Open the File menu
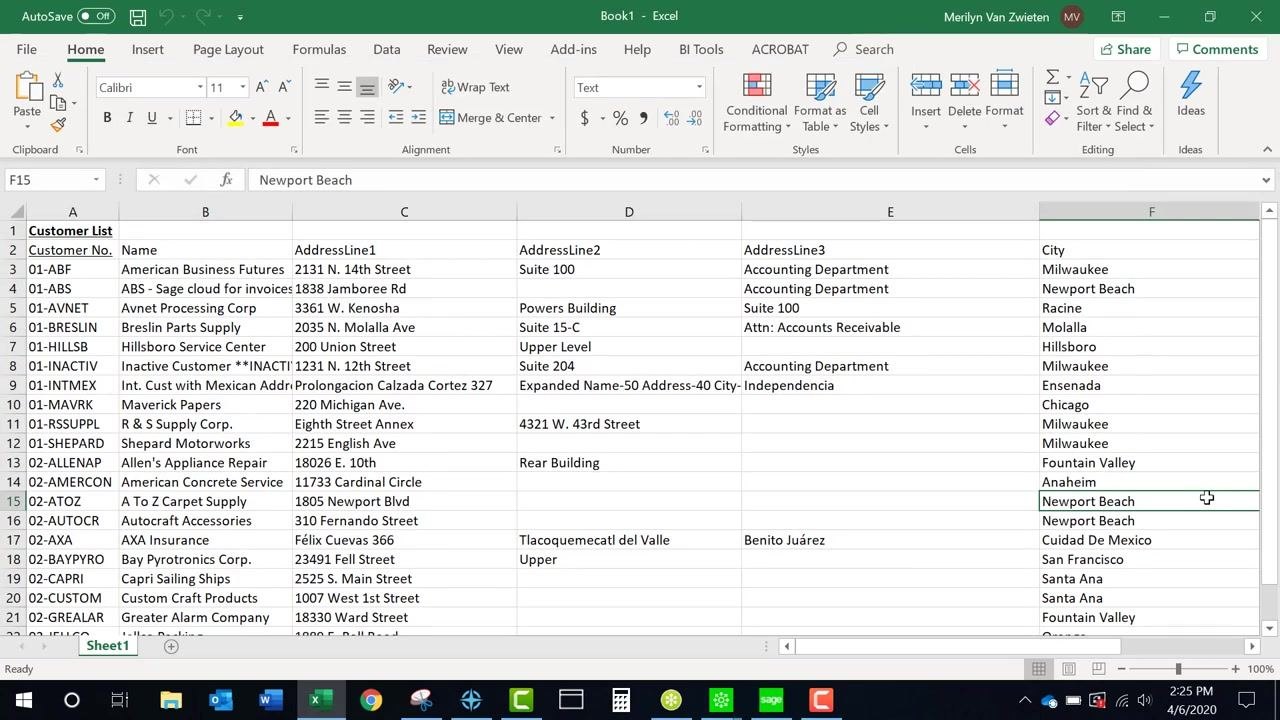This screenshot has width=1280, height=720. 26,49
